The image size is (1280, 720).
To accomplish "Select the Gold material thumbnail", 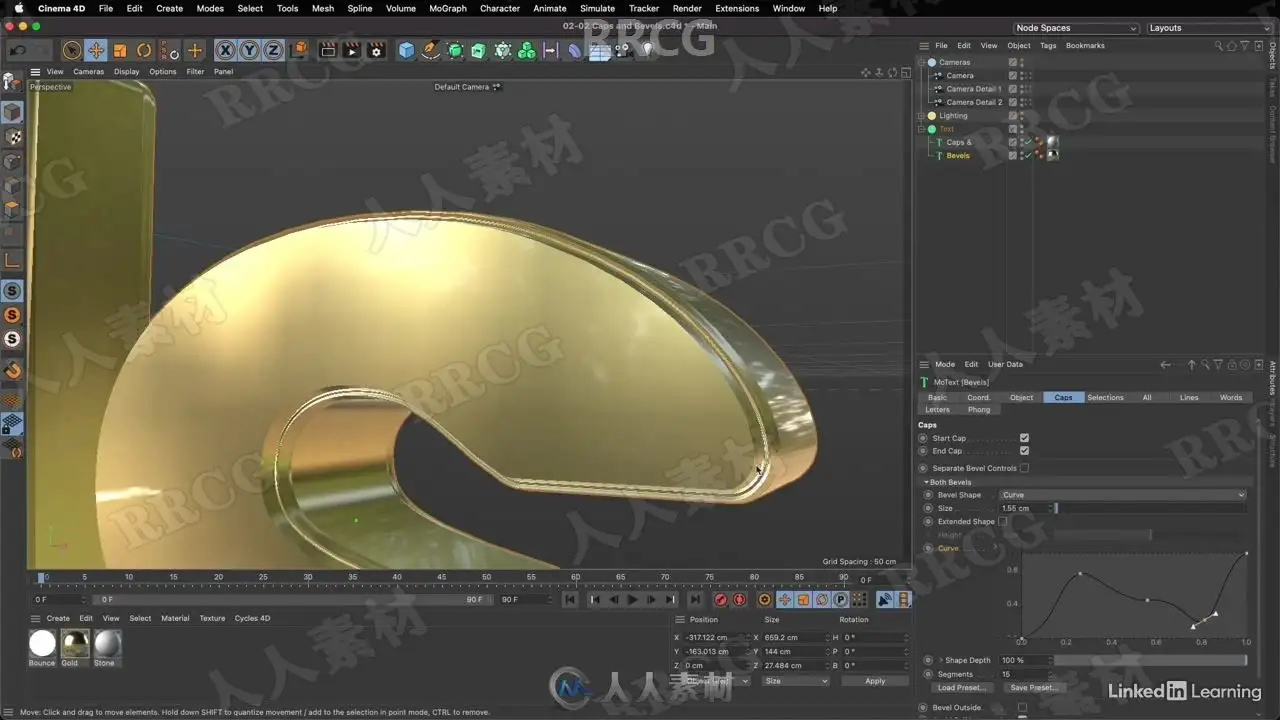I will (x=75, y=643).
